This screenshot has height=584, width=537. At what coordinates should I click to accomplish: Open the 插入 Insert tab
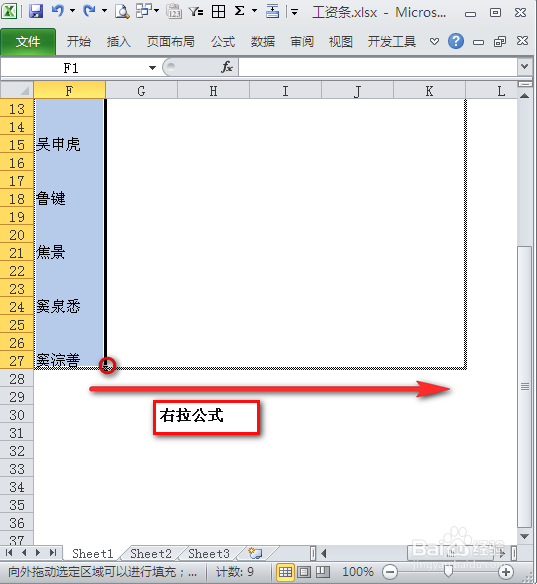click(x=118, y=41)
